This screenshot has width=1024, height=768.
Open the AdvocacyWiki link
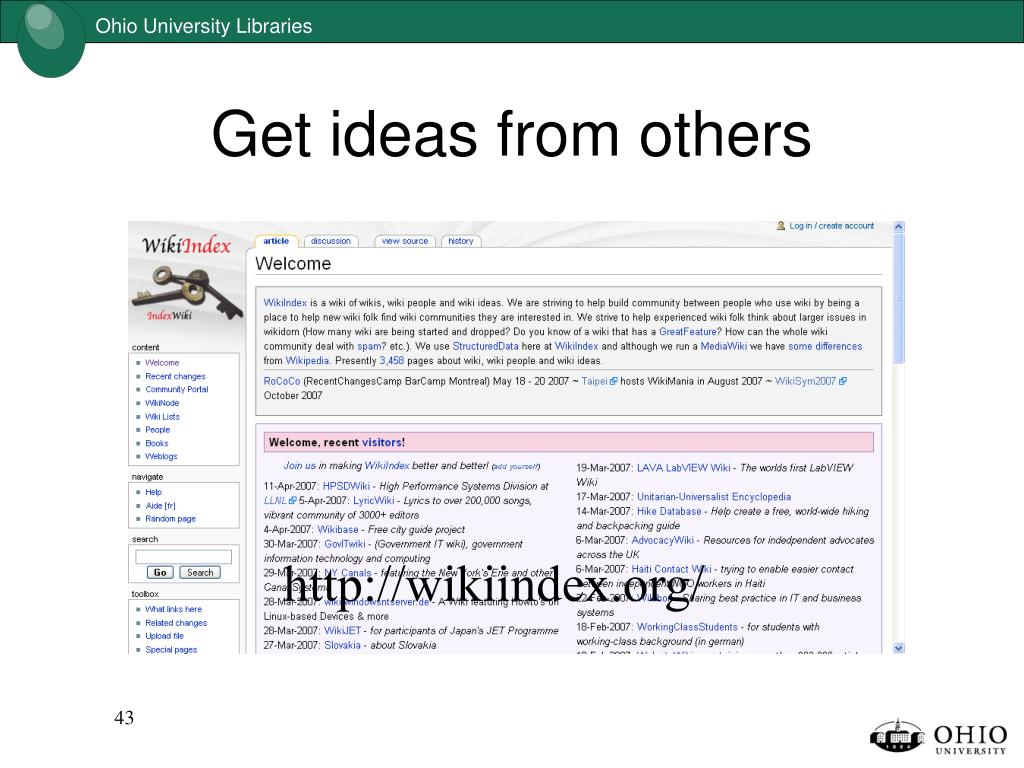662,540
